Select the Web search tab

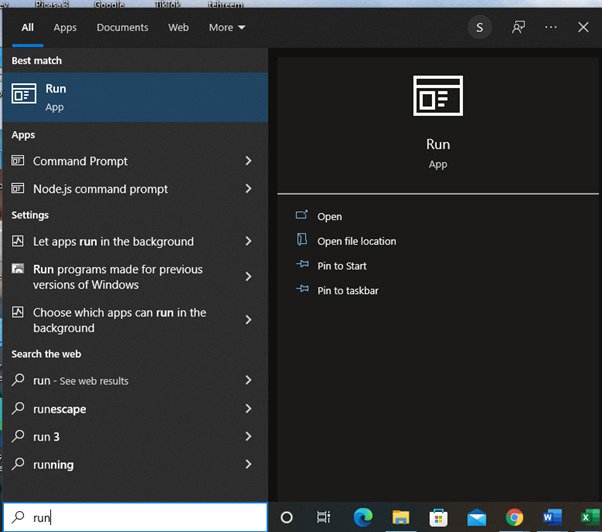[x=178, y=27]
